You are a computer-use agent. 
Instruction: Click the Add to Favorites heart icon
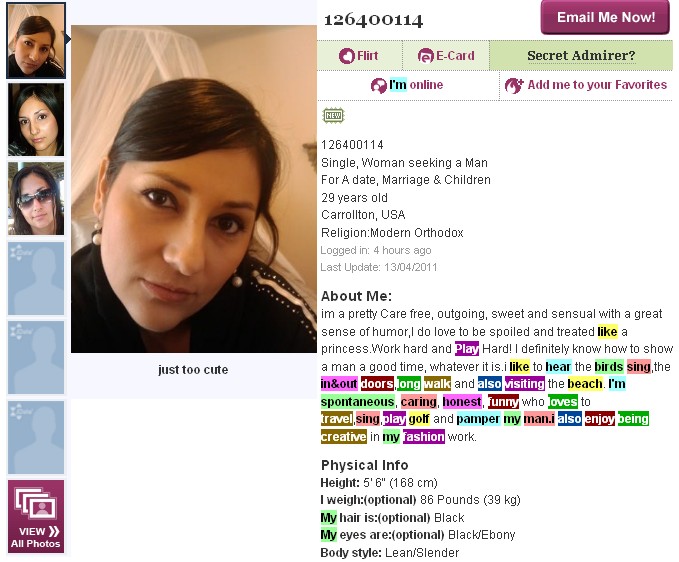(x=514, y=85)
